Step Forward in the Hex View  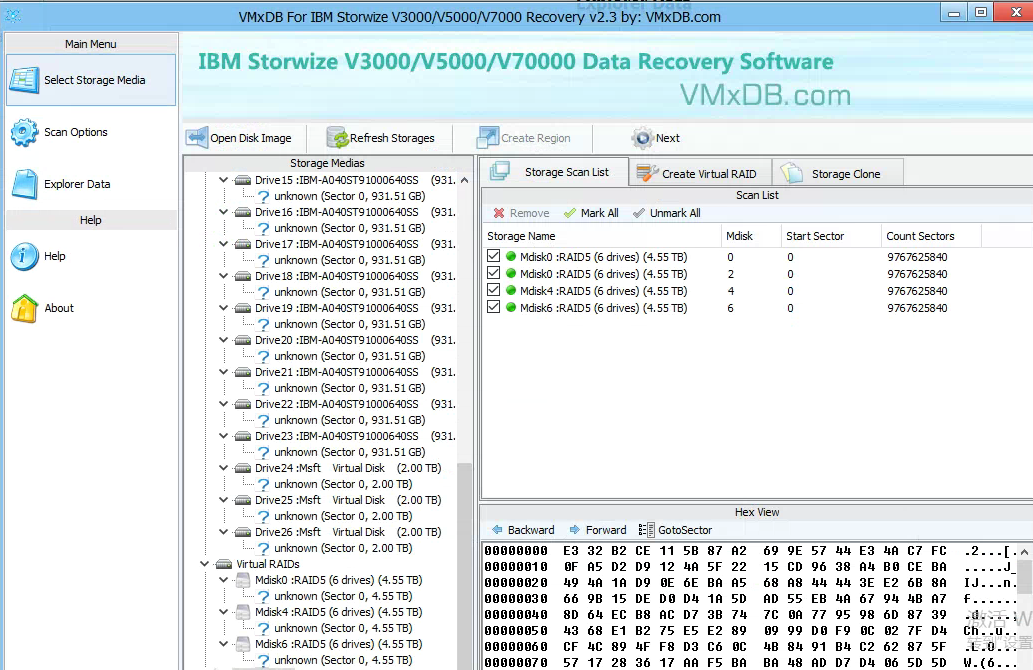coord(598,530)
